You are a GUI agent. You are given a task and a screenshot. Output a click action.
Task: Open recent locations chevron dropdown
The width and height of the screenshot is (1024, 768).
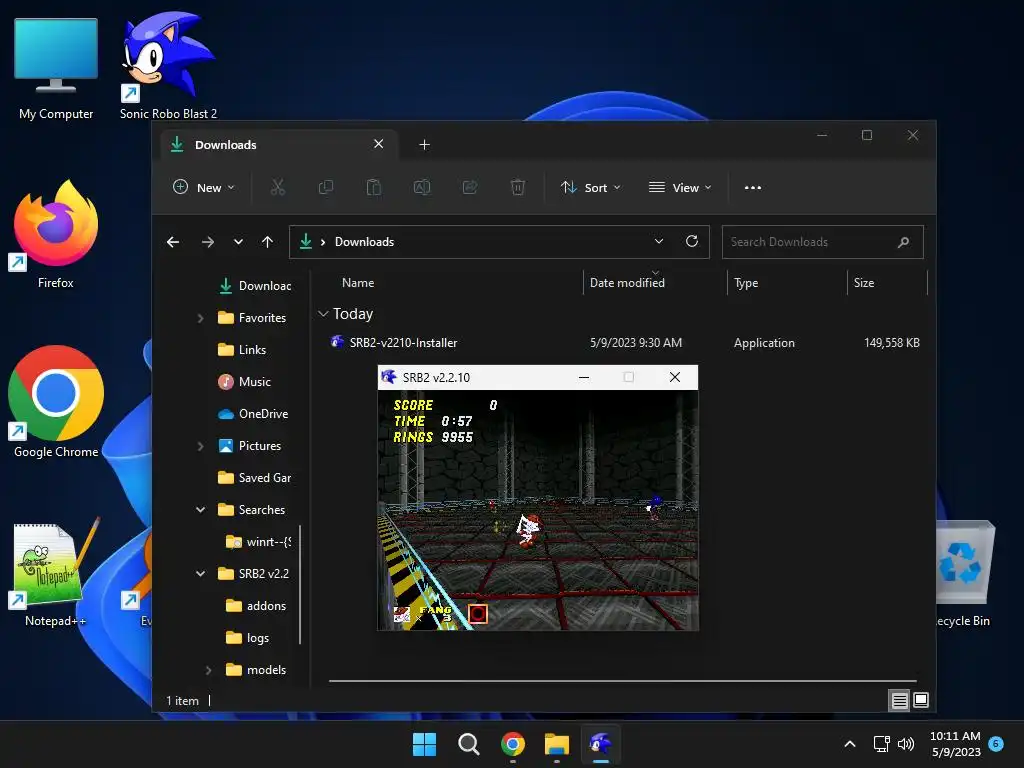tap(238, 242)
